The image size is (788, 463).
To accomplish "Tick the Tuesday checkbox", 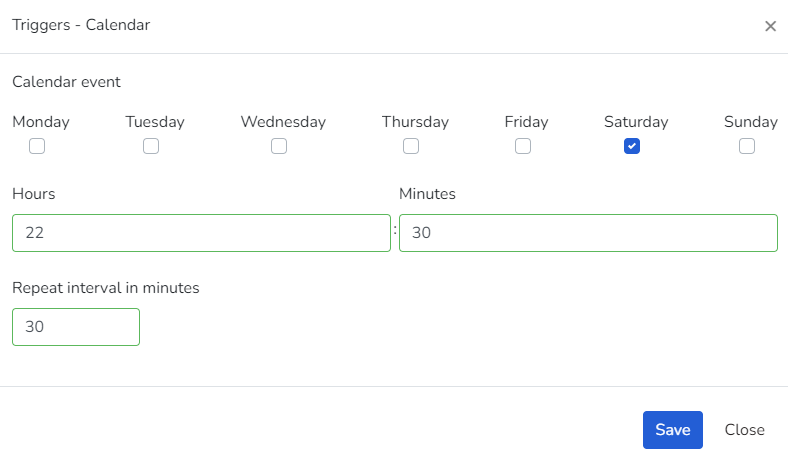I will click(x=151, y=146).
